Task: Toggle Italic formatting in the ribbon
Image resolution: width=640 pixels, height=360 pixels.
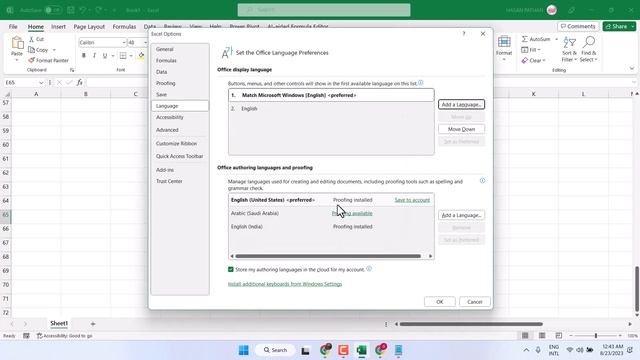Action: pyautogui.click(x=94, y=56)
